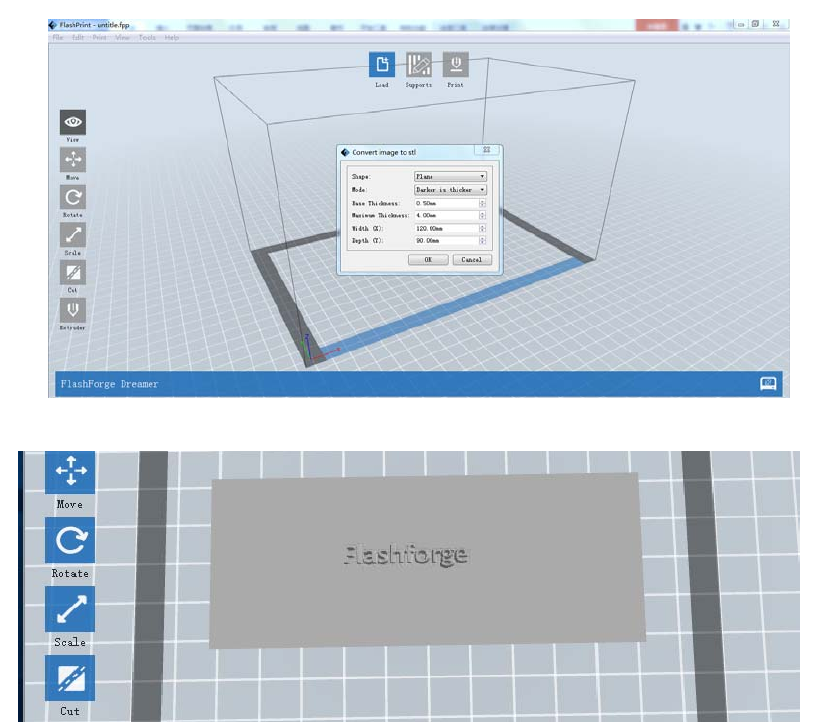Image resolution: width=839 pixels, height=722 pixels.
Task: Click the Mode: label in the dialog
Action: (359, 190)
